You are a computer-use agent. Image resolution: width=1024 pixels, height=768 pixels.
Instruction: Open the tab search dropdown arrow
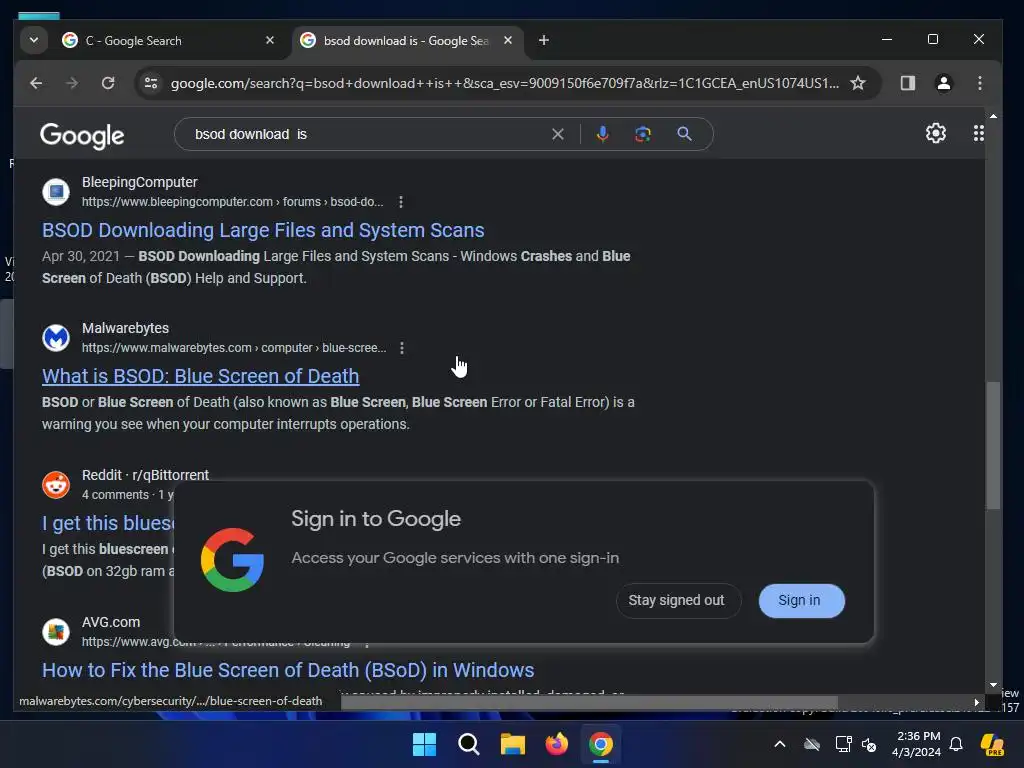pos(33,40)
